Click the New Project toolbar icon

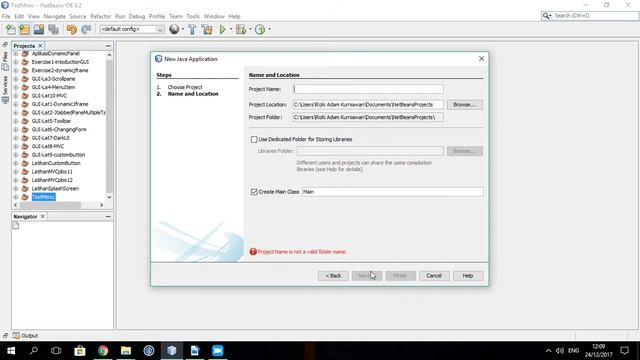point(24,29)
